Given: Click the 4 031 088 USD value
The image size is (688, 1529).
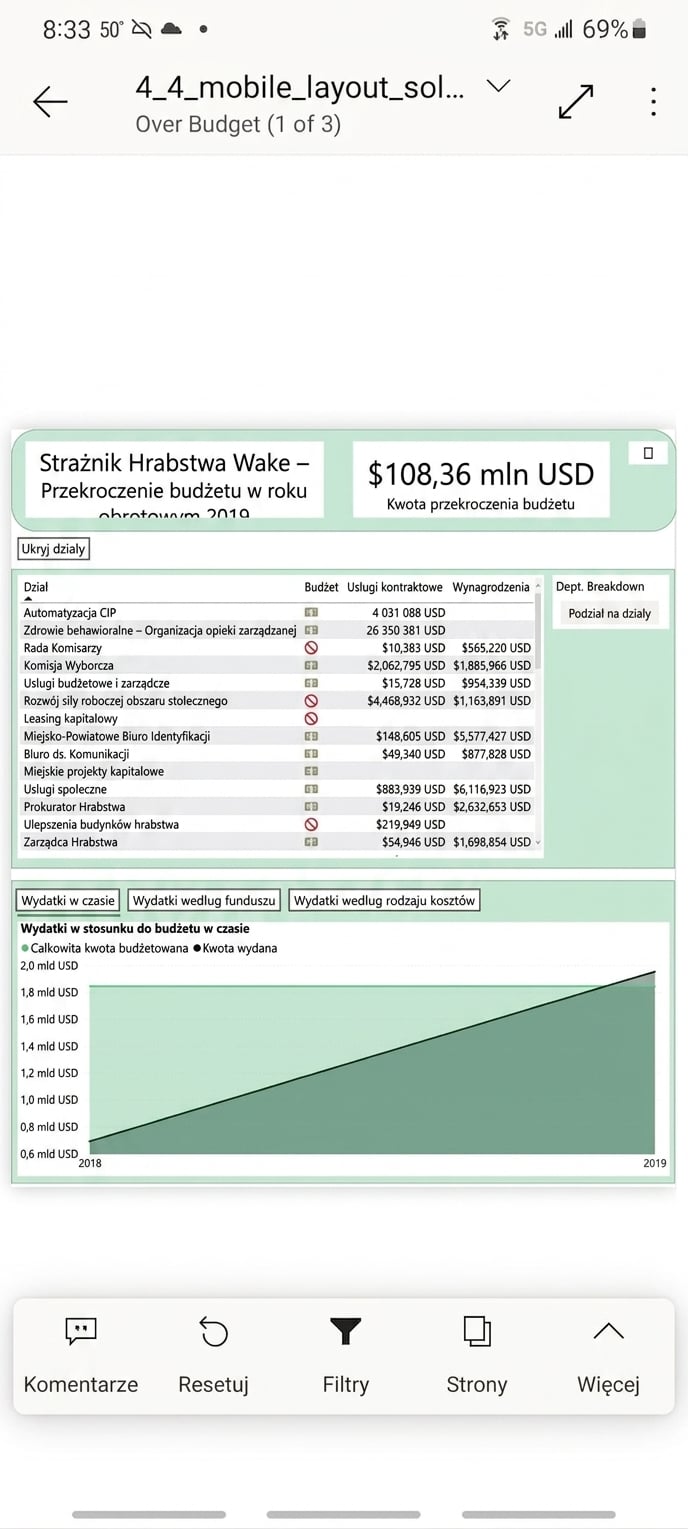Looking at the screenshot, I should coord(408,612).
